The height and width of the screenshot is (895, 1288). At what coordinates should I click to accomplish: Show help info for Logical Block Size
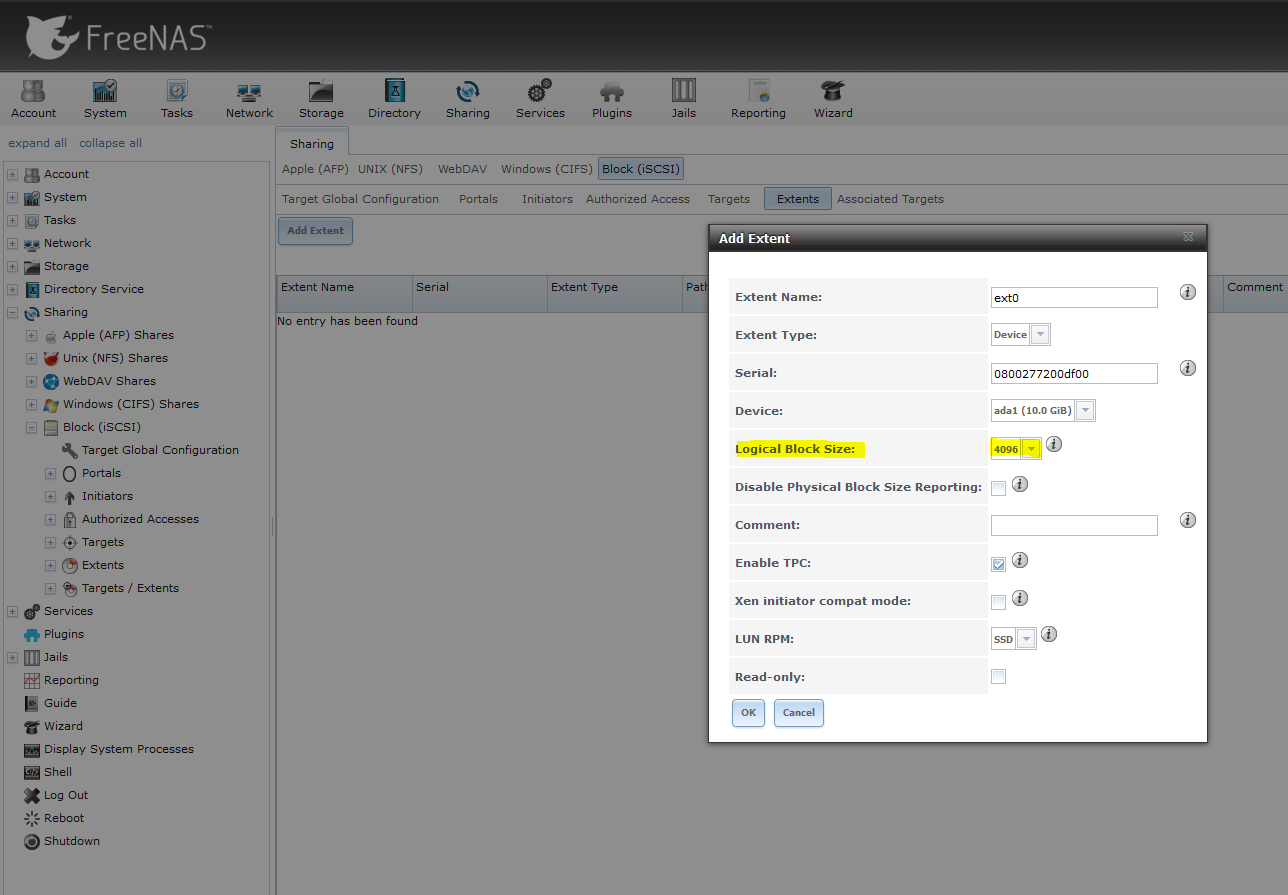pos(1054,444)
